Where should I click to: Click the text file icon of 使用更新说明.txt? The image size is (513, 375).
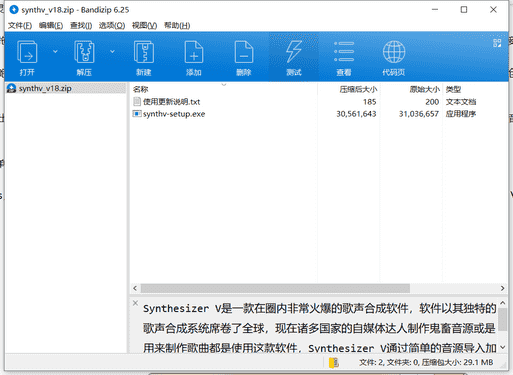click(x=137, y=101)
